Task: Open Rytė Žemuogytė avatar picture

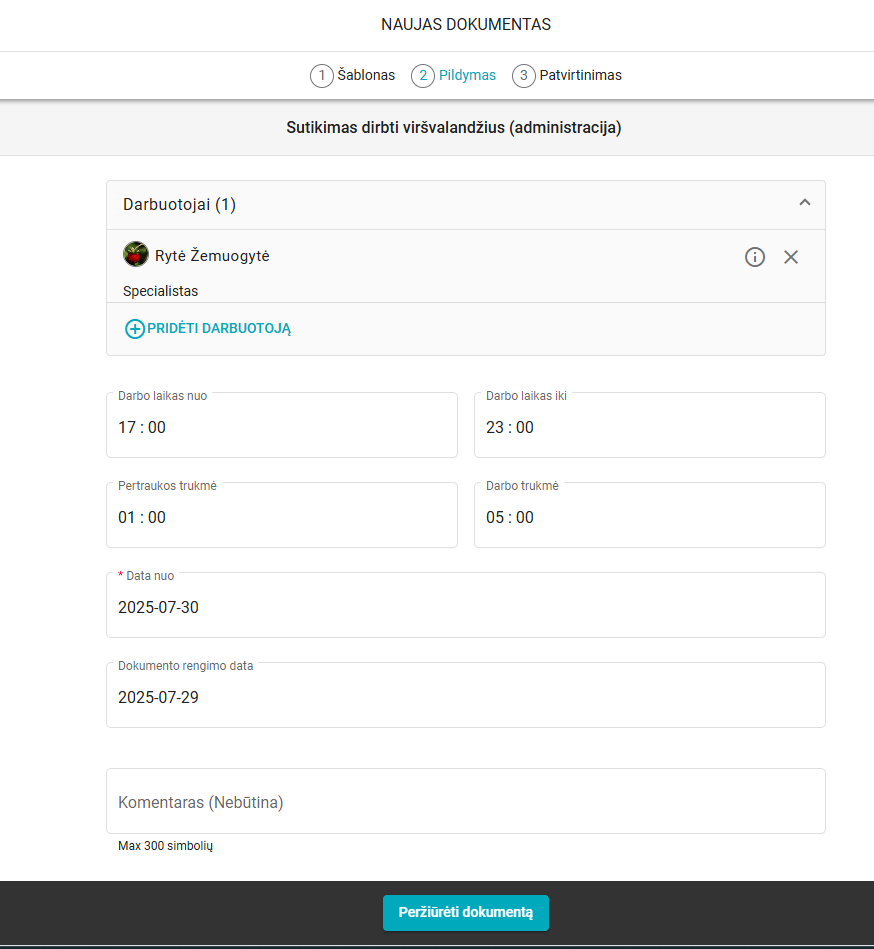Action: pos(136,254)
